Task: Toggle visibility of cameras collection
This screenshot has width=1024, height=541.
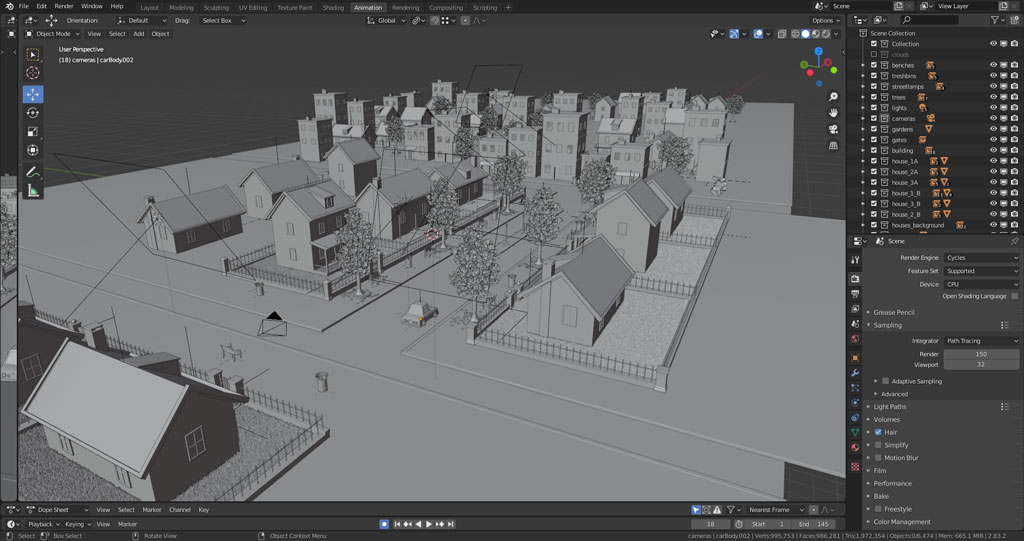Action: 993,118
